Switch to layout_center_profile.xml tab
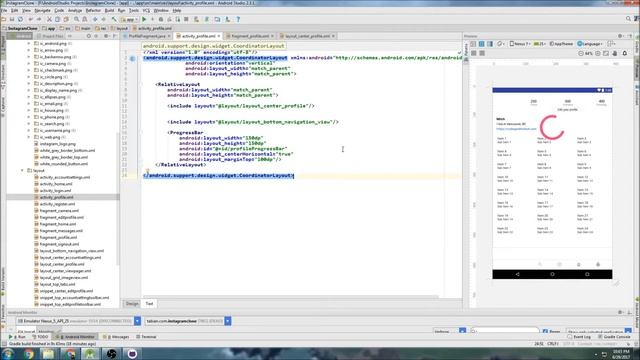 tap(307, 36)
